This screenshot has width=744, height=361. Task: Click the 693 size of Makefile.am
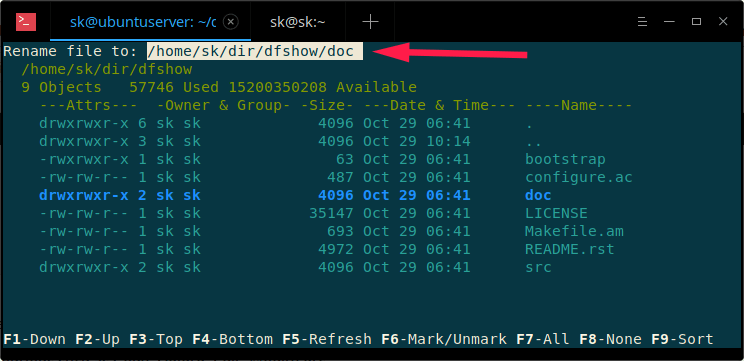pyautogui.click(x=340, y=231)
